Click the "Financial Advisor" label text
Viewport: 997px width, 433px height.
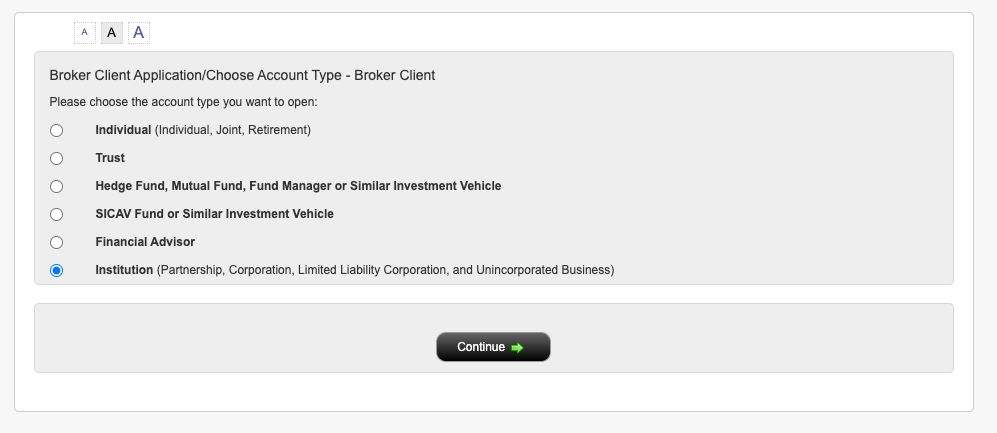point(145,242)
